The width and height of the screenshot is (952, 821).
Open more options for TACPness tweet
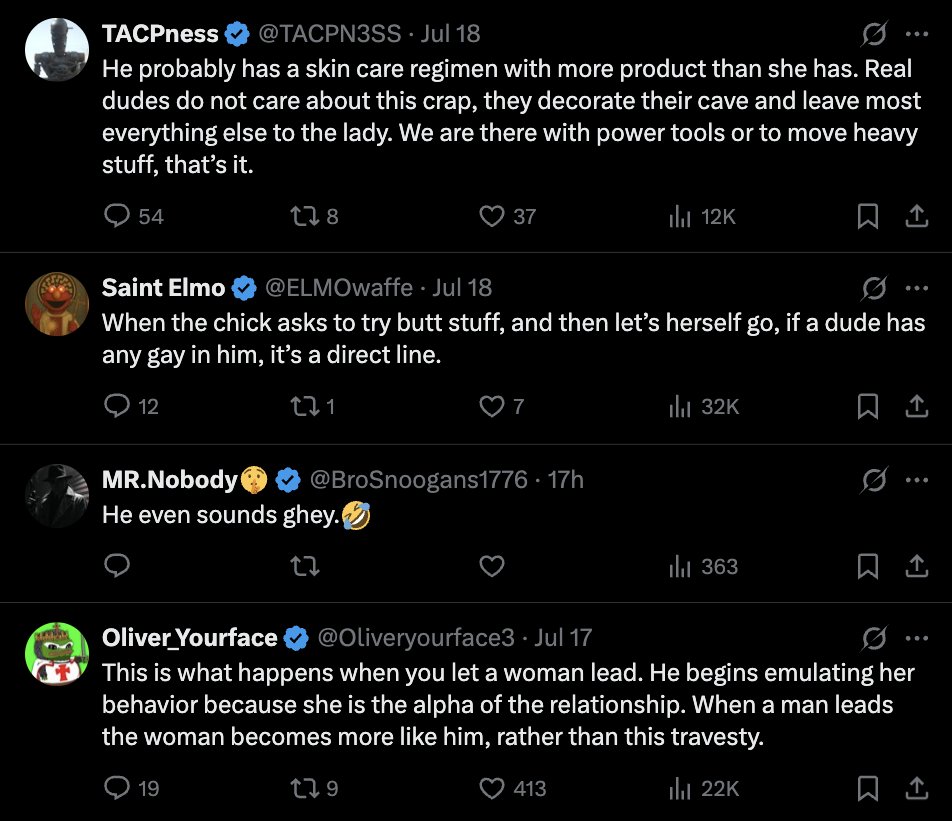pos(916,34)
